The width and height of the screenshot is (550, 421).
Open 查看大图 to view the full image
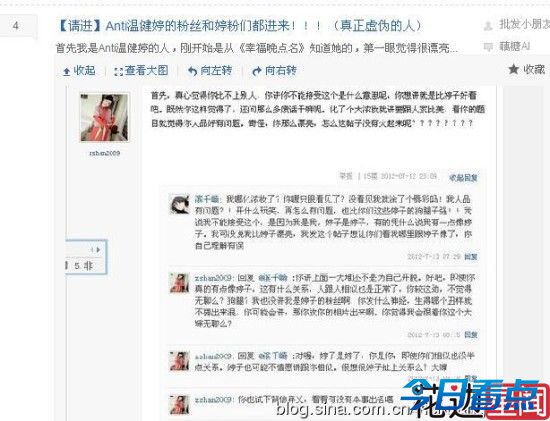coord(141,71)
